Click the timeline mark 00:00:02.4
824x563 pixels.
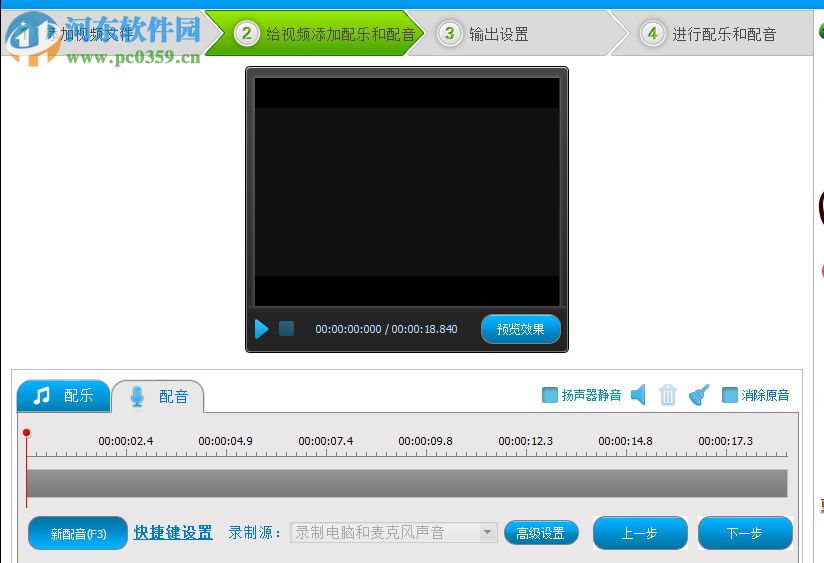126,441
